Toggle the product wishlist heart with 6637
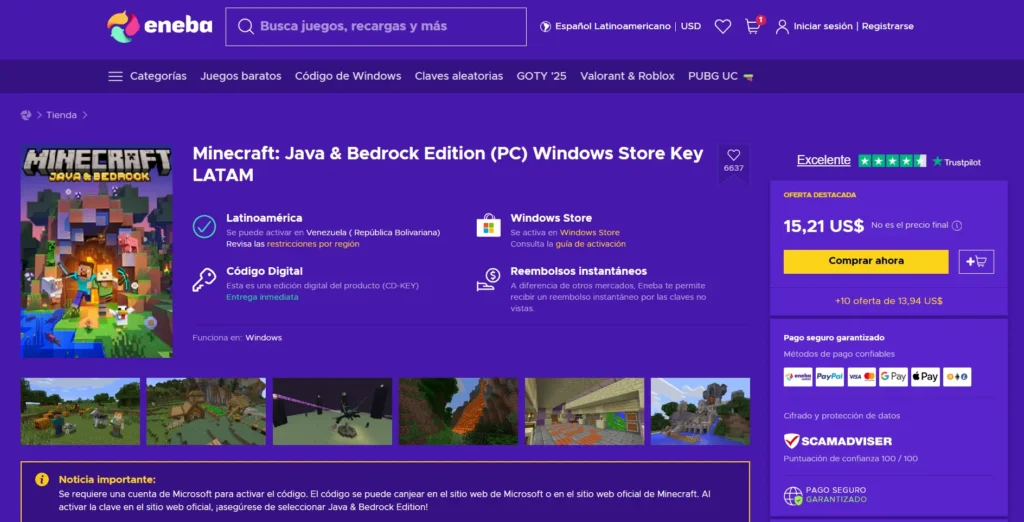1024x522 pixels. [733, 156]
